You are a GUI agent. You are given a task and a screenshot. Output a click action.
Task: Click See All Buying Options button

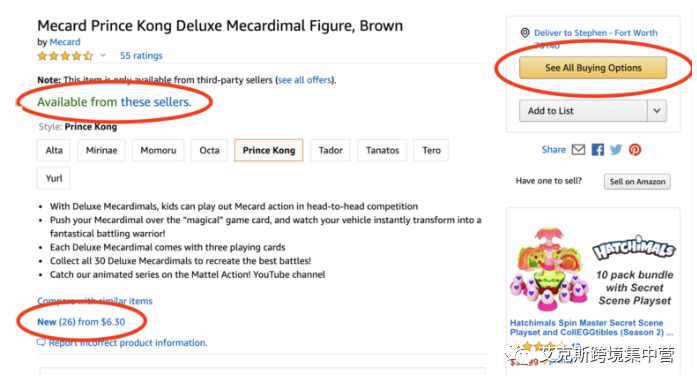tap(593, 68)
